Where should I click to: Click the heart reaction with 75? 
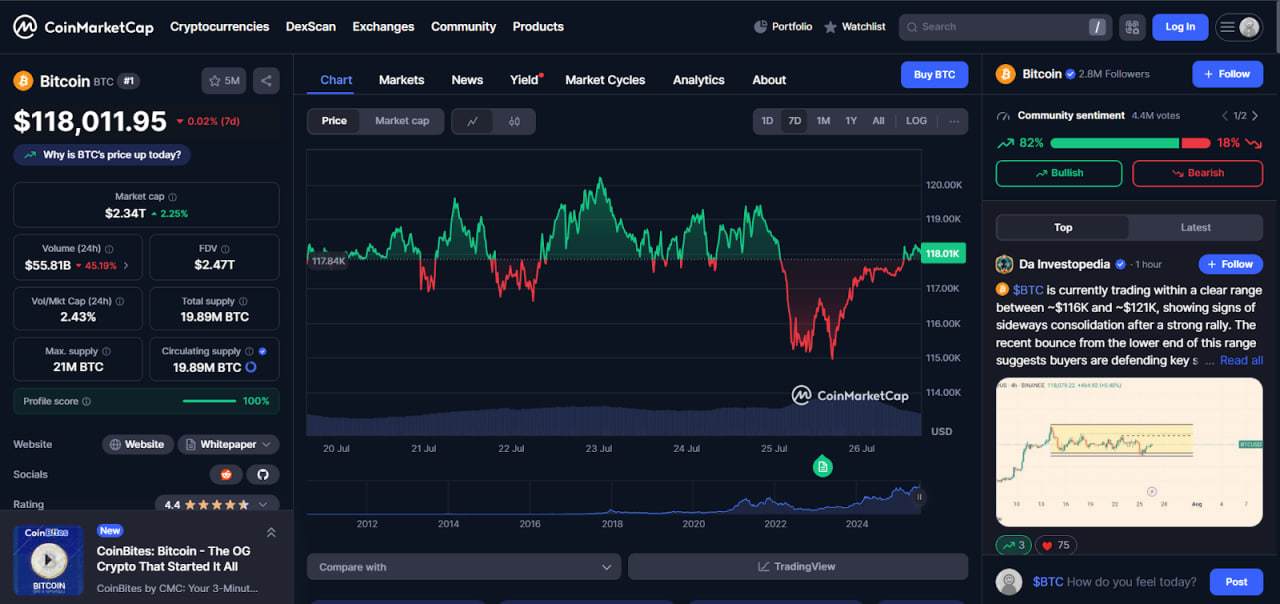pos(1055,545)
